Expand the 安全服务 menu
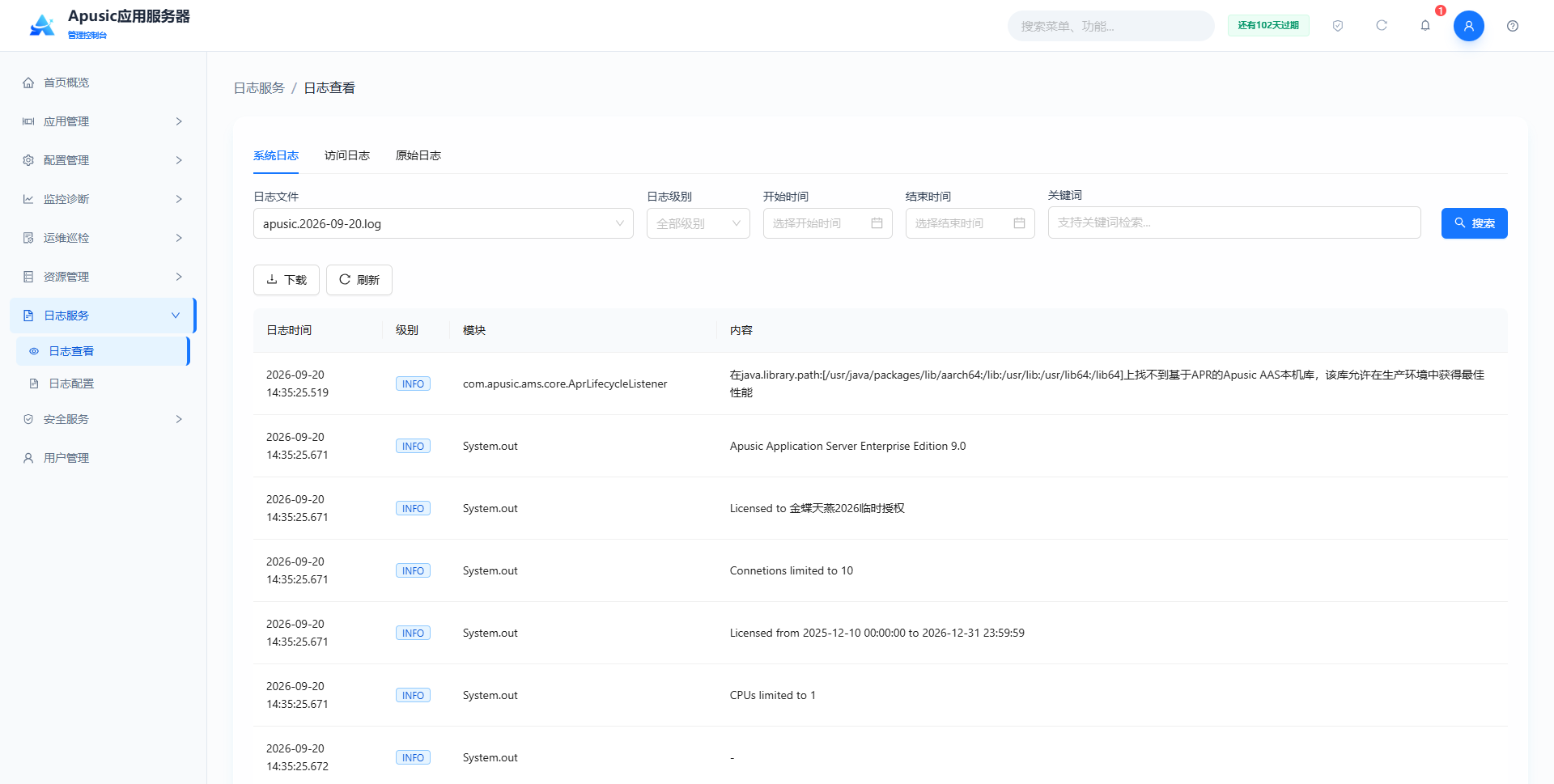 pyautogui.click(x=103, y=419)
